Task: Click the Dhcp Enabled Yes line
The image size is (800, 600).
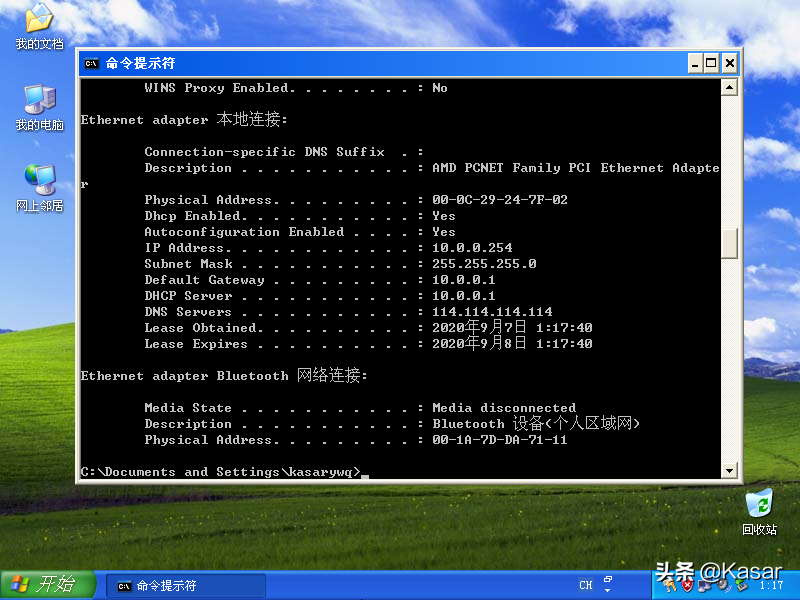Action: pos(300,215)
